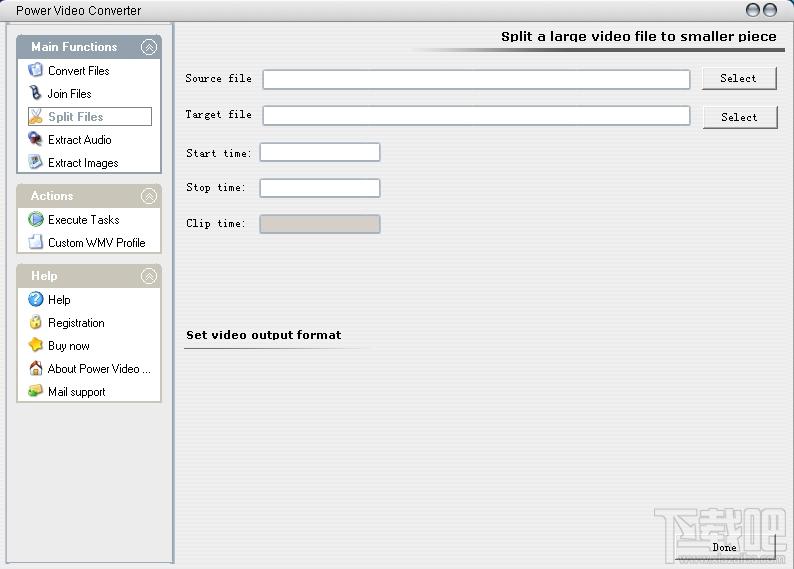The width and height of the screenshot is (794, 569).
Task: Click Select button for Target file
Action: pyautogui.click(x=740, y=117)
